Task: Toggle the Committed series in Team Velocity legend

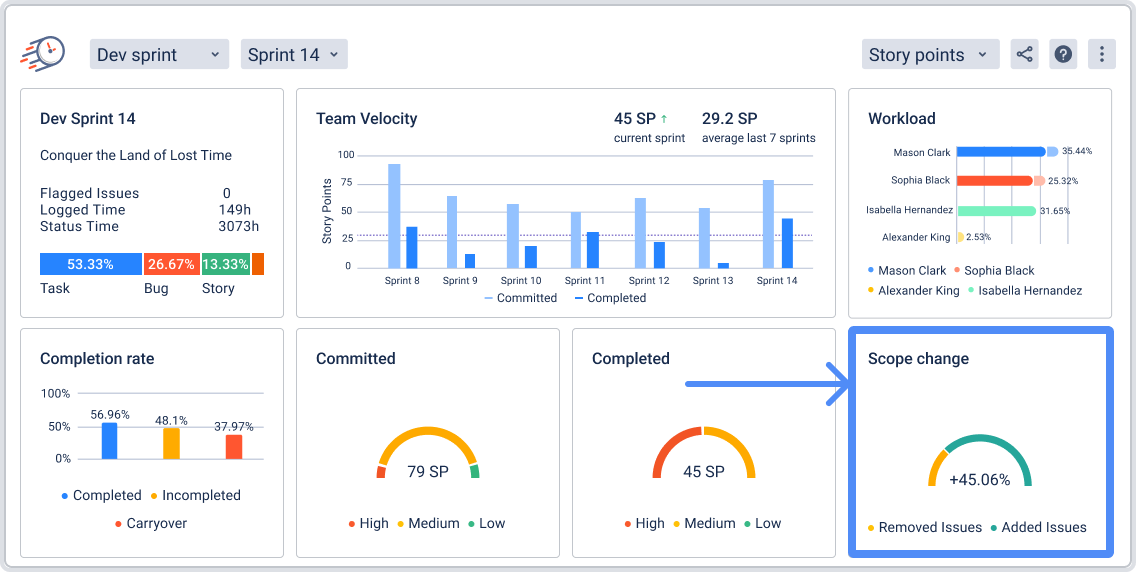Action: click(x=521, y=298)
